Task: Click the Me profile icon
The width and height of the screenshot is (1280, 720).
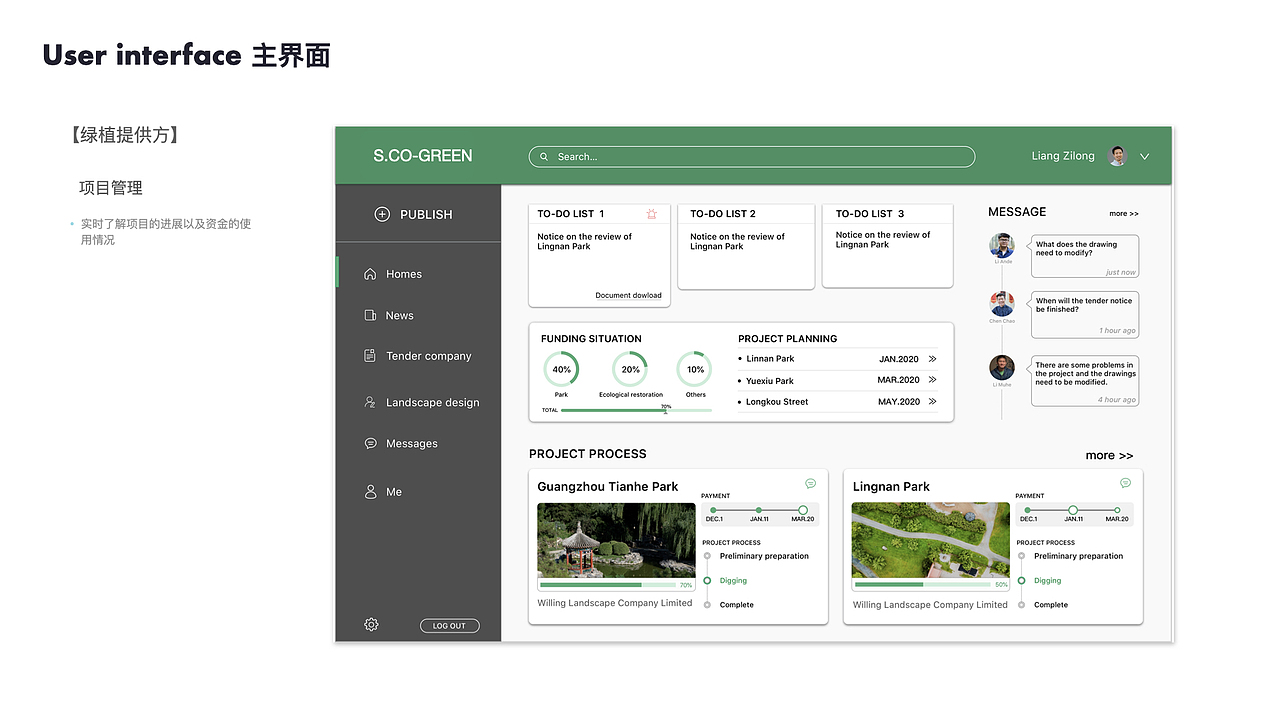Action: 370,492
